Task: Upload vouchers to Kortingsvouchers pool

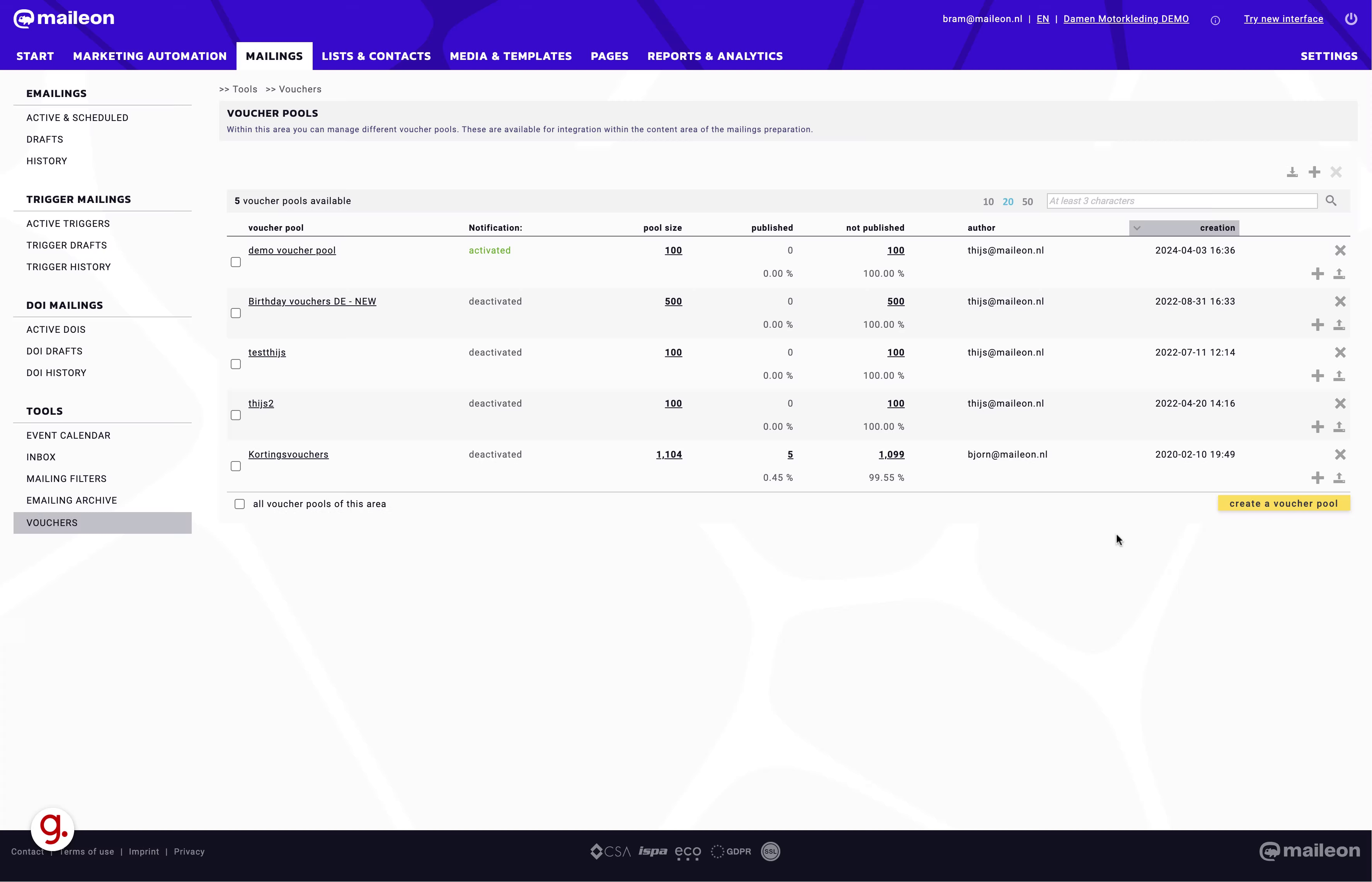Action: point(1339,478)
